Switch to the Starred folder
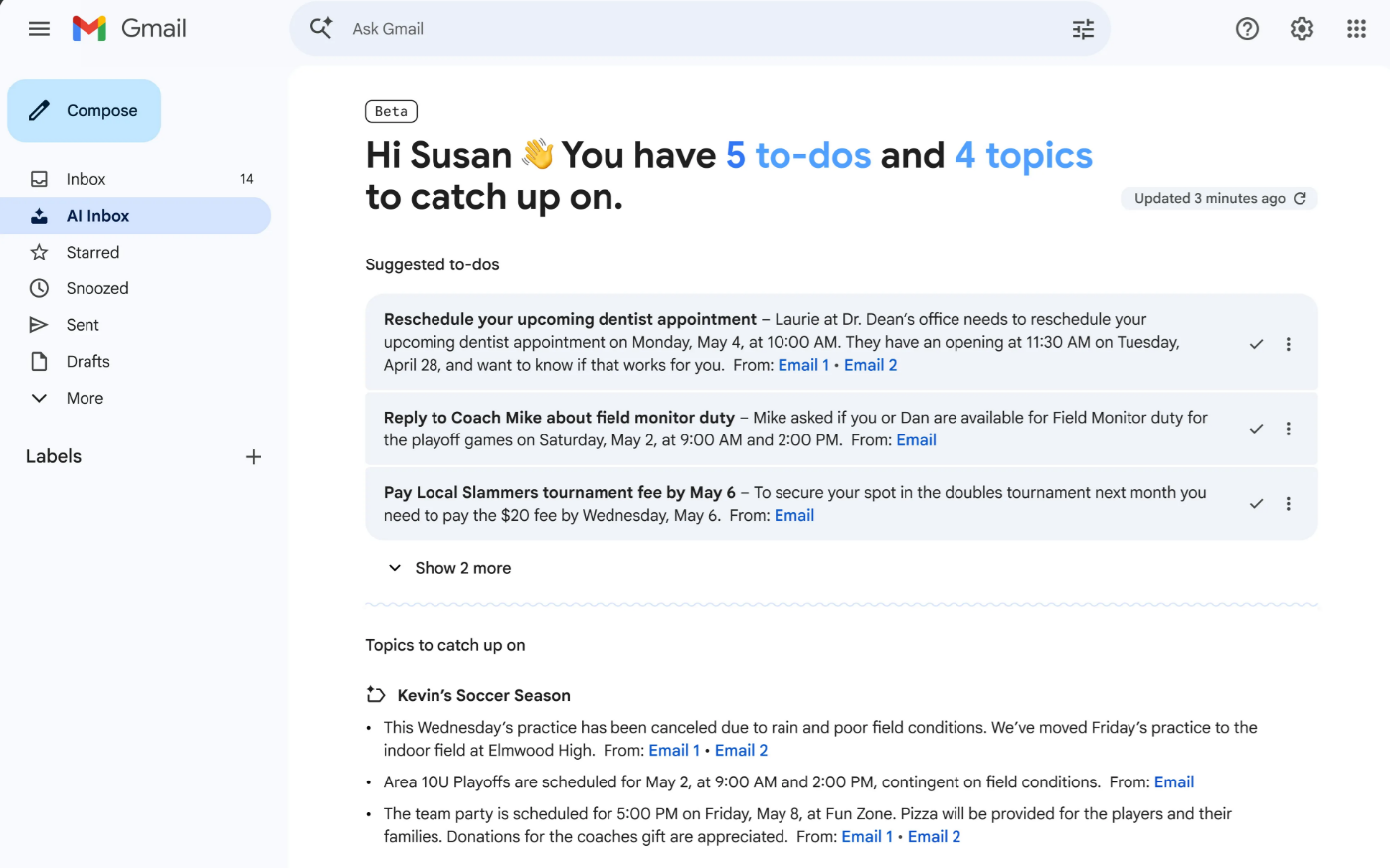This screenshot has width=1390, height=868. coord(90,252)
